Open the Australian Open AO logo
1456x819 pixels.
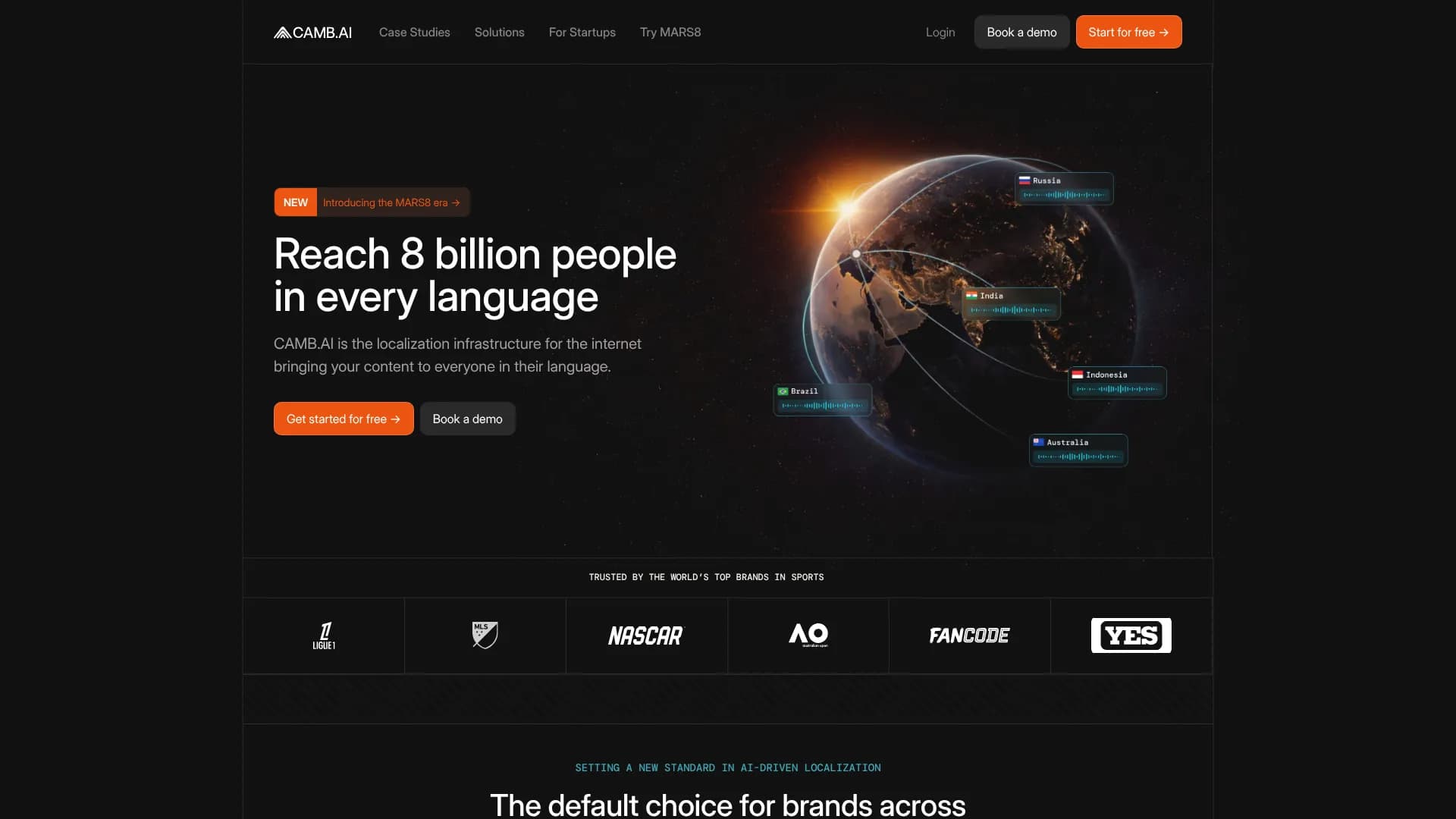pyautogui.click(x=808, y=635)
